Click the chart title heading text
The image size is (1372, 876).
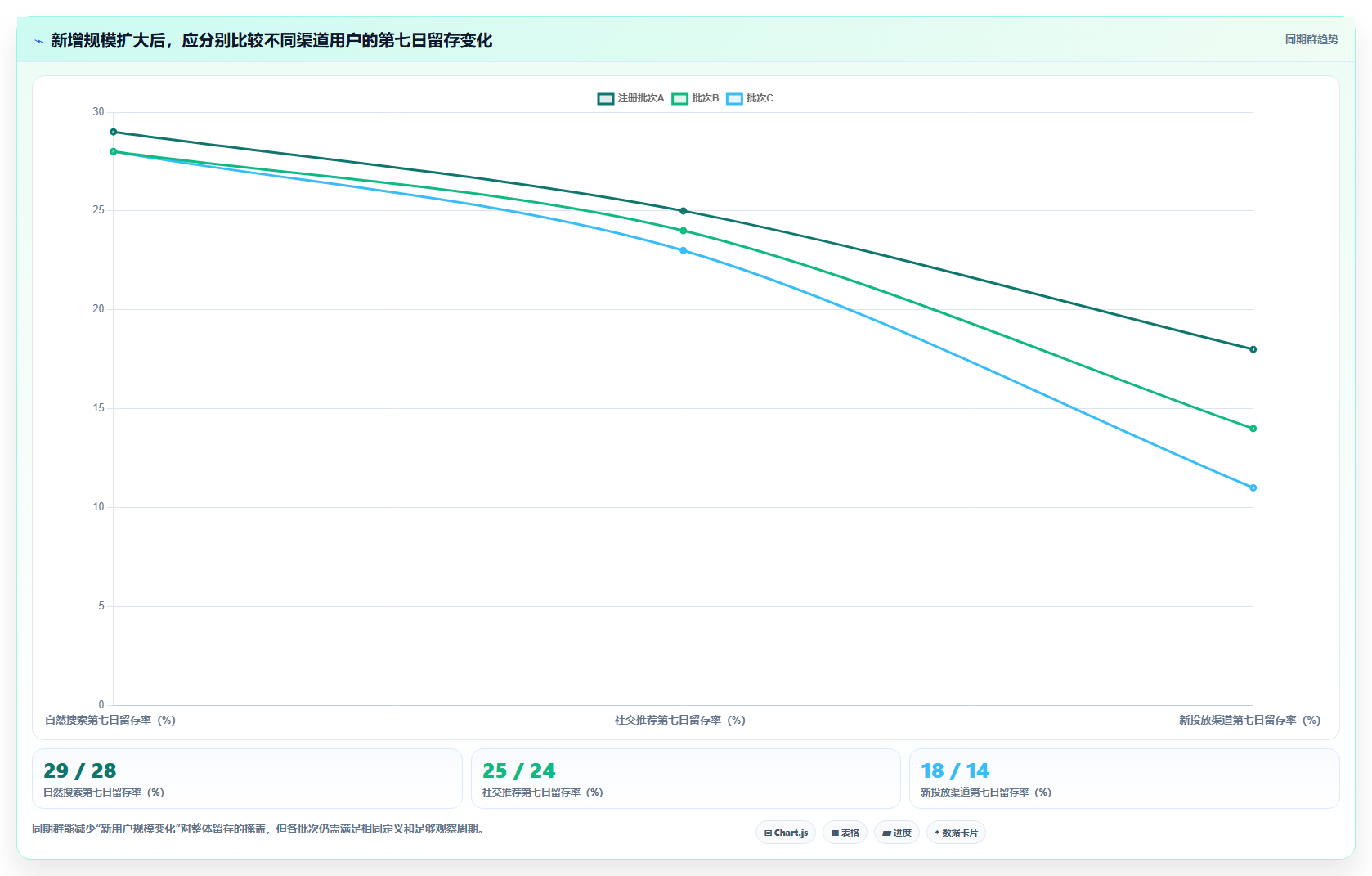tap(271, 40)
